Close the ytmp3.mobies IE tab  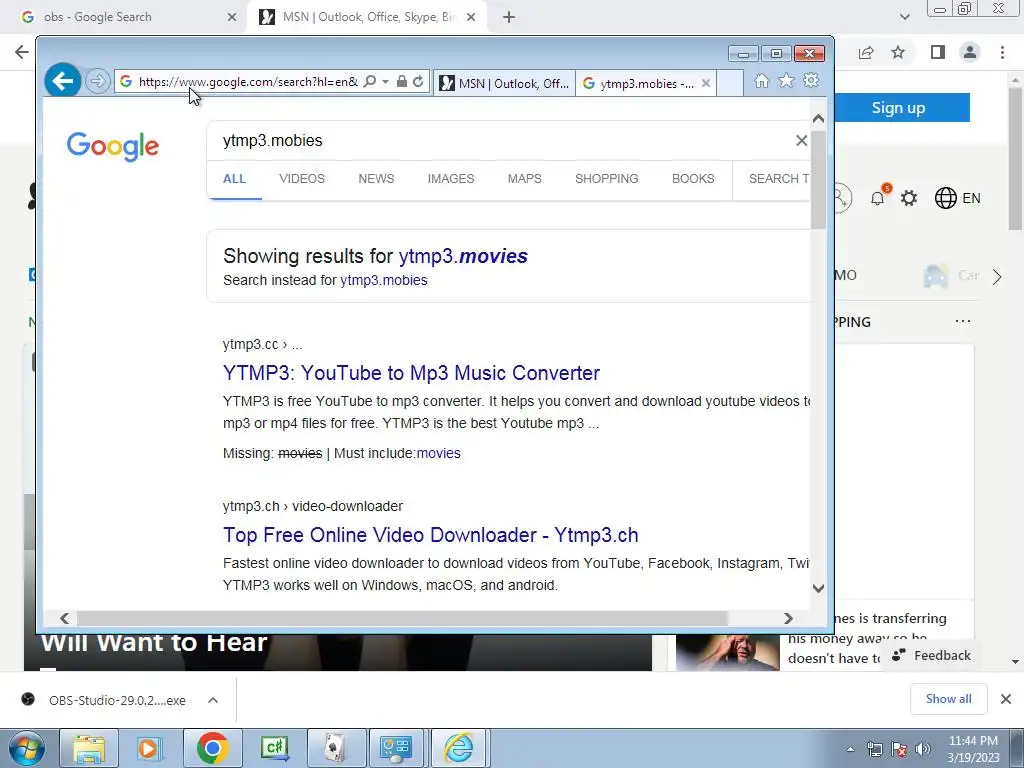click(706, 84)
